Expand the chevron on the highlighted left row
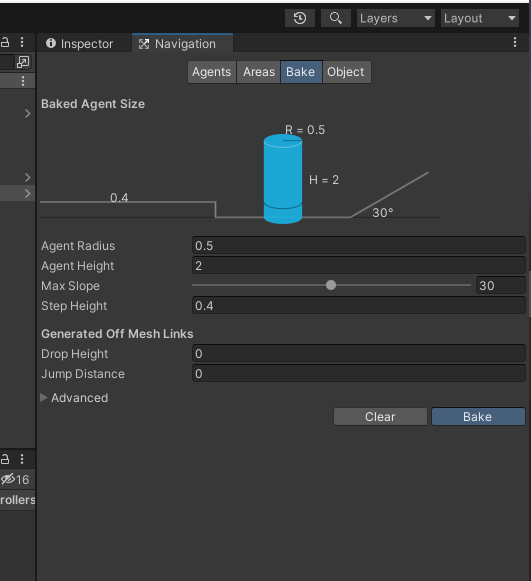This screenshot has width=531, height=581. coord(28,193)
